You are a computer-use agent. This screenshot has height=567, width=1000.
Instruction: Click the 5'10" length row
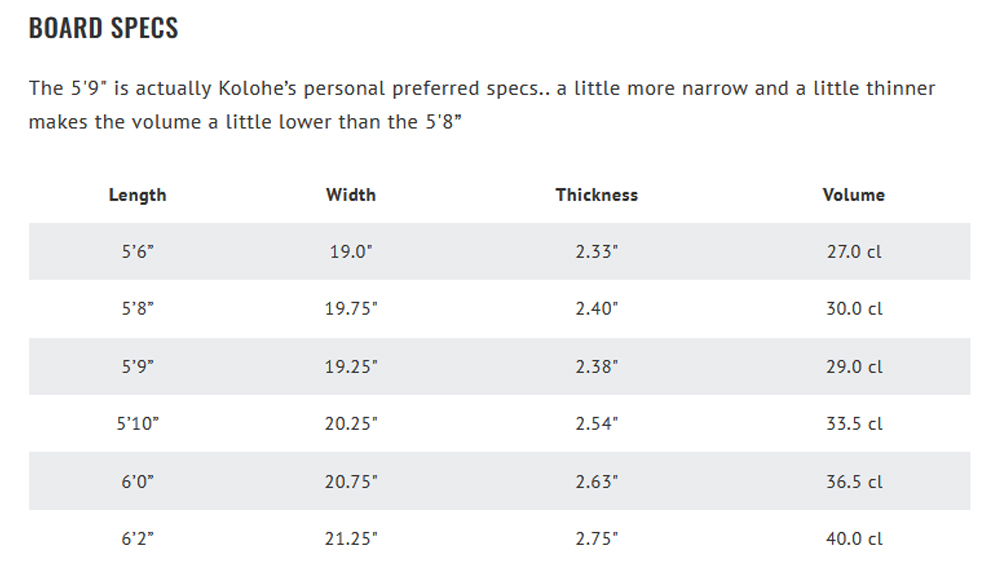(x=499, y=423)
